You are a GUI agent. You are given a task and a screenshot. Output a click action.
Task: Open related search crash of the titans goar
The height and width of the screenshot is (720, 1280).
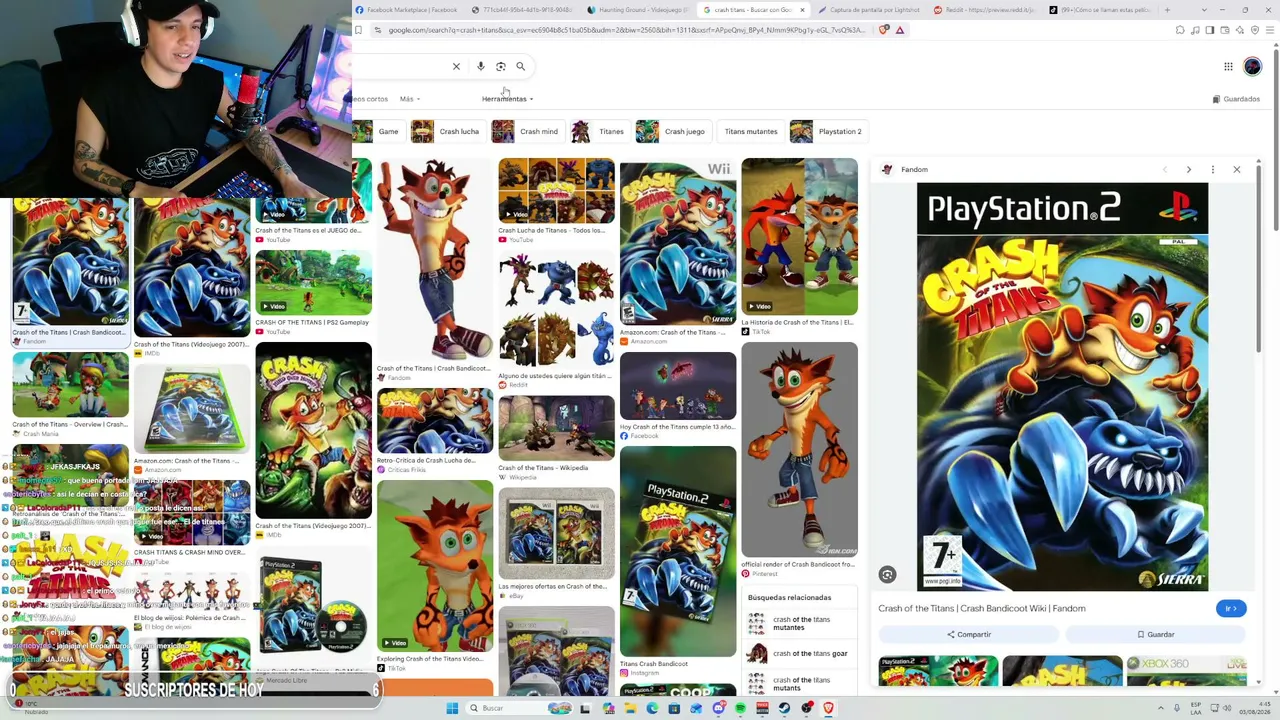tap(799, 653)
